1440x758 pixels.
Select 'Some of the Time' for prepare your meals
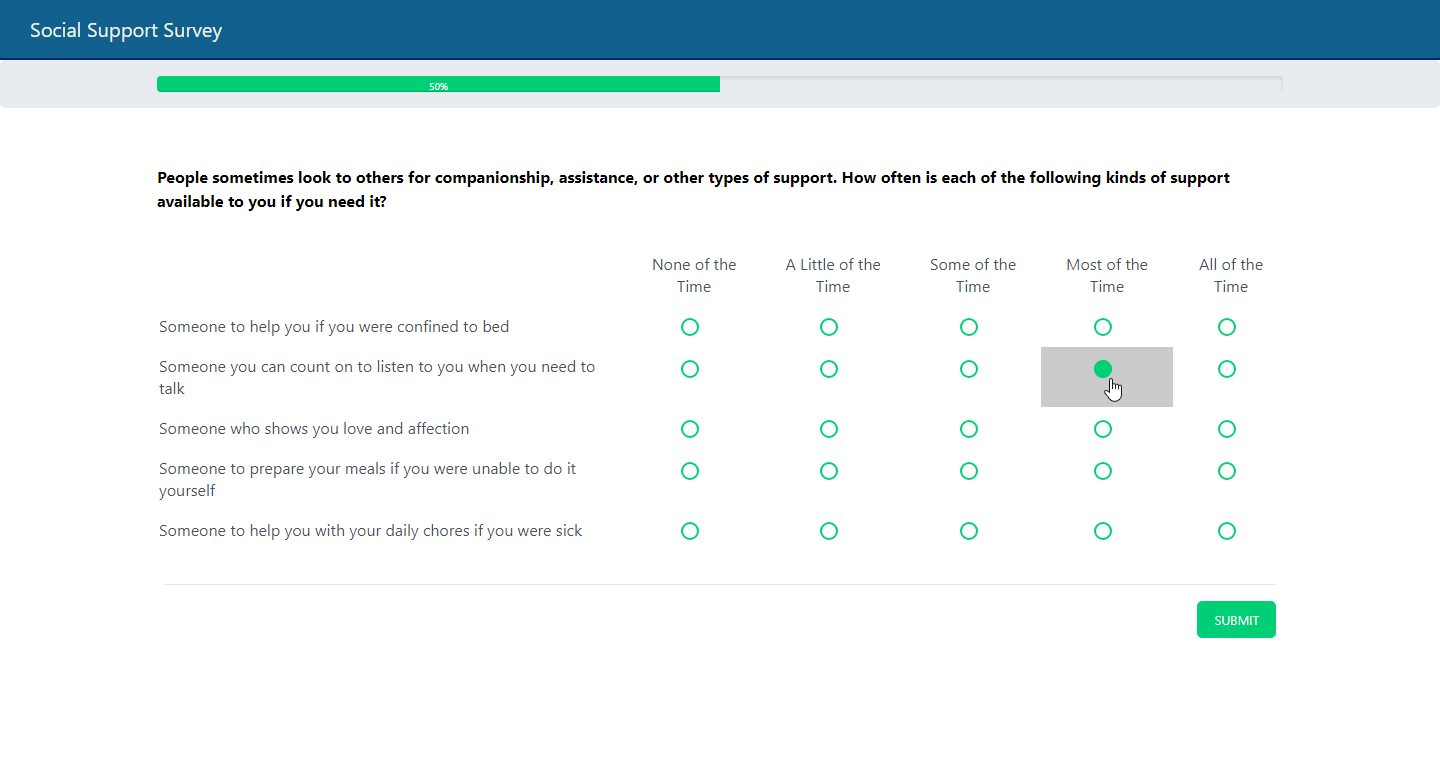968,471
